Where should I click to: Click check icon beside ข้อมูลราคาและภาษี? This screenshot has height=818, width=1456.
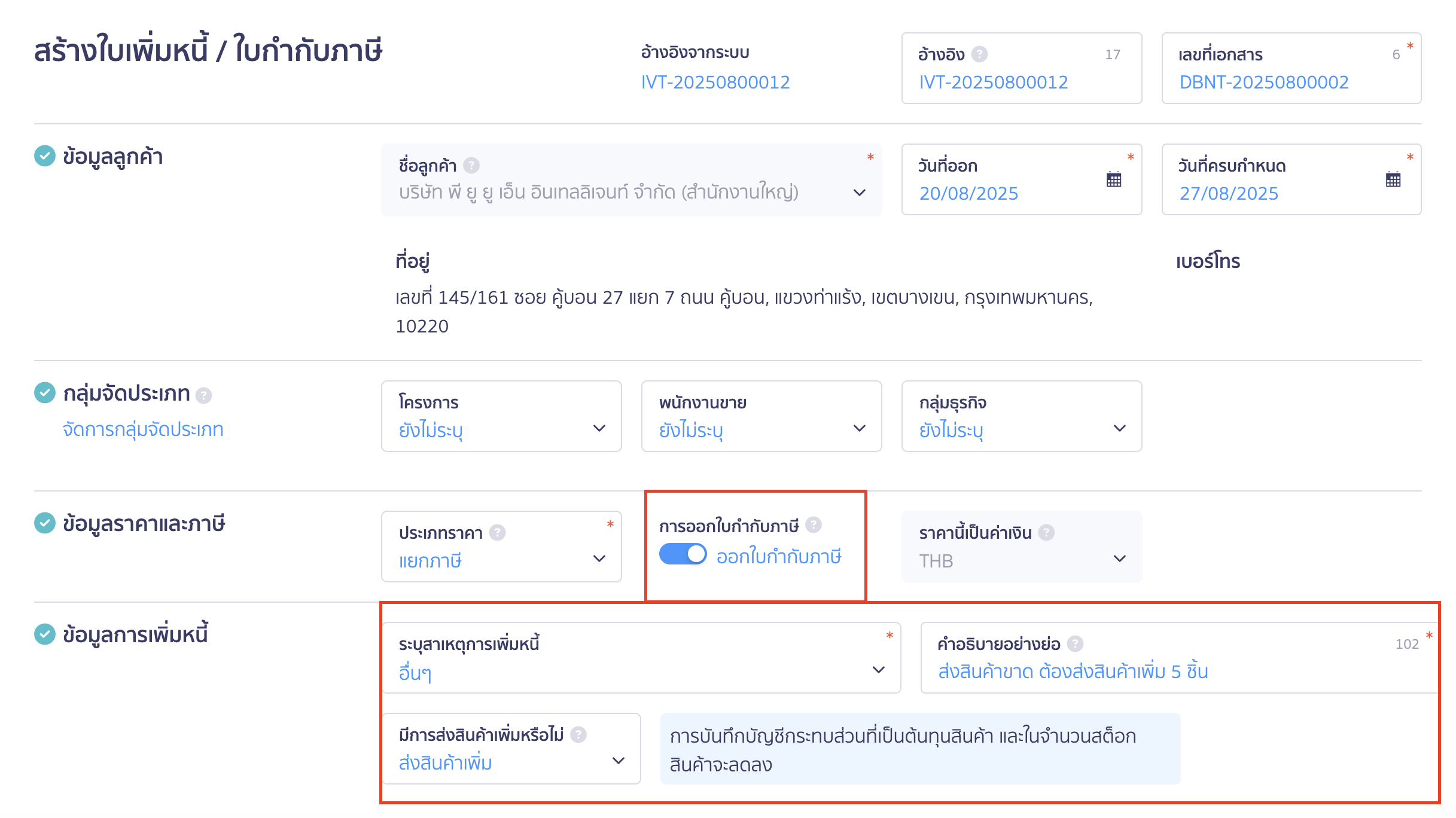tap(45, 523)
